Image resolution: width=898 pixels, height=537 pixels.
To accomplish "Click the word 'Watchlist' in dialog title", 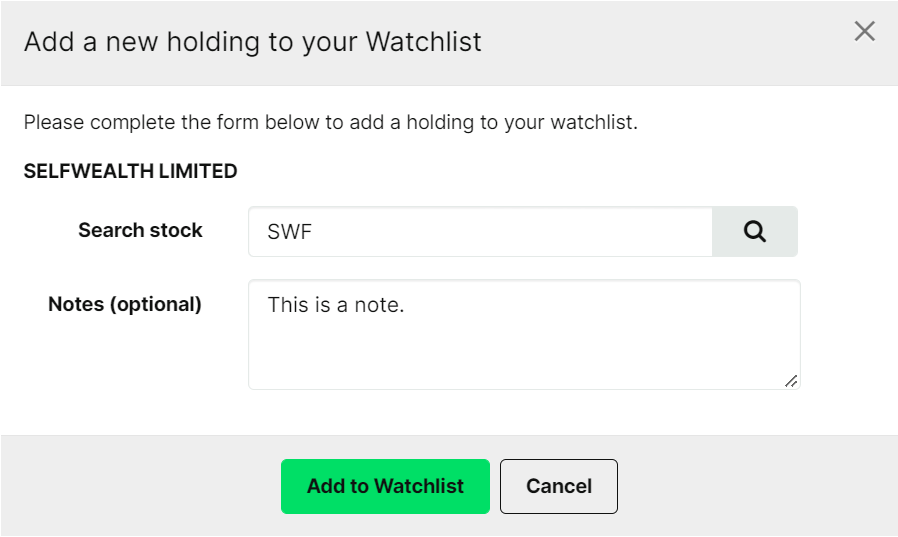I will (x=424, y=42).
